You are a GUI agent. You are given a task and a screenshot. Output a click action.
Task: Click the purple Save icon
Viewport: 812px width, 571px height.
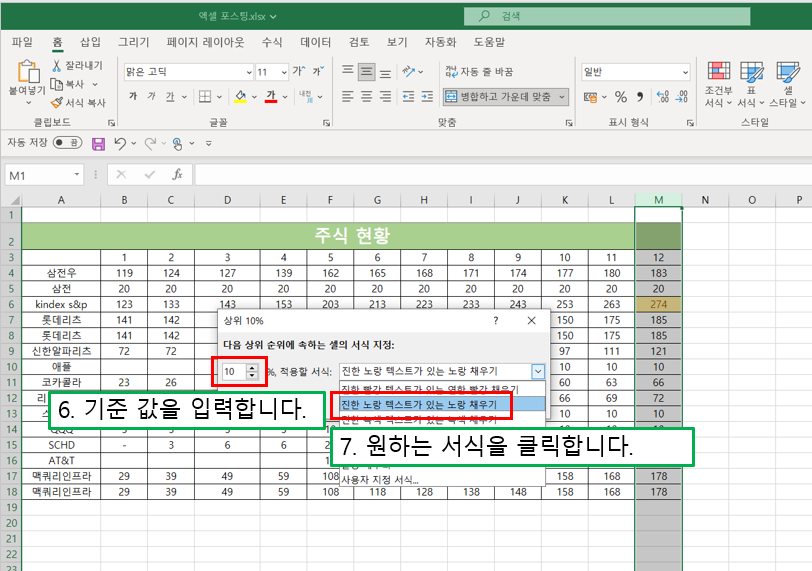(x=98, y=143)
